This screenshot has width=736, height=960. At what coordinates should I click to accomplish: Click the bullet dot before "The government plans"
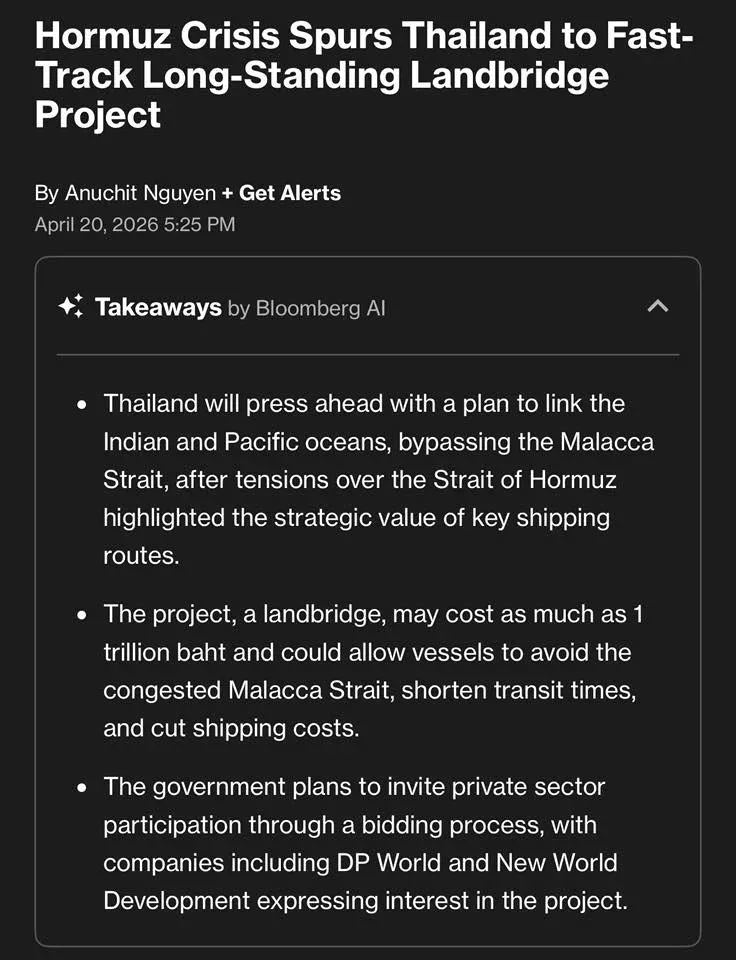point(83,787)
